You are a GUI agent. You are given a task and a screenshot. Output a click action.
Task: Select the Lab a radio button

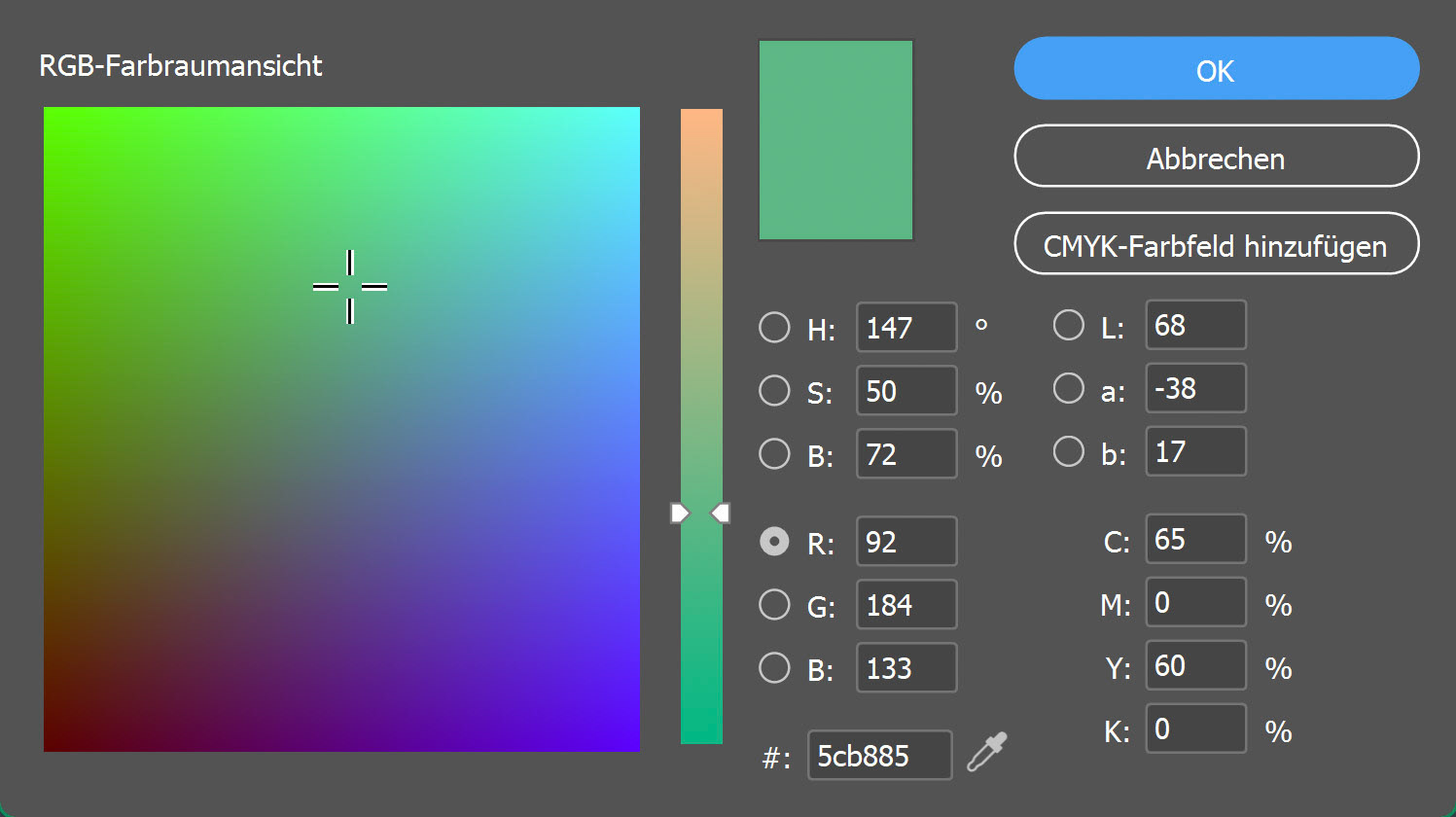(1068, 388)
